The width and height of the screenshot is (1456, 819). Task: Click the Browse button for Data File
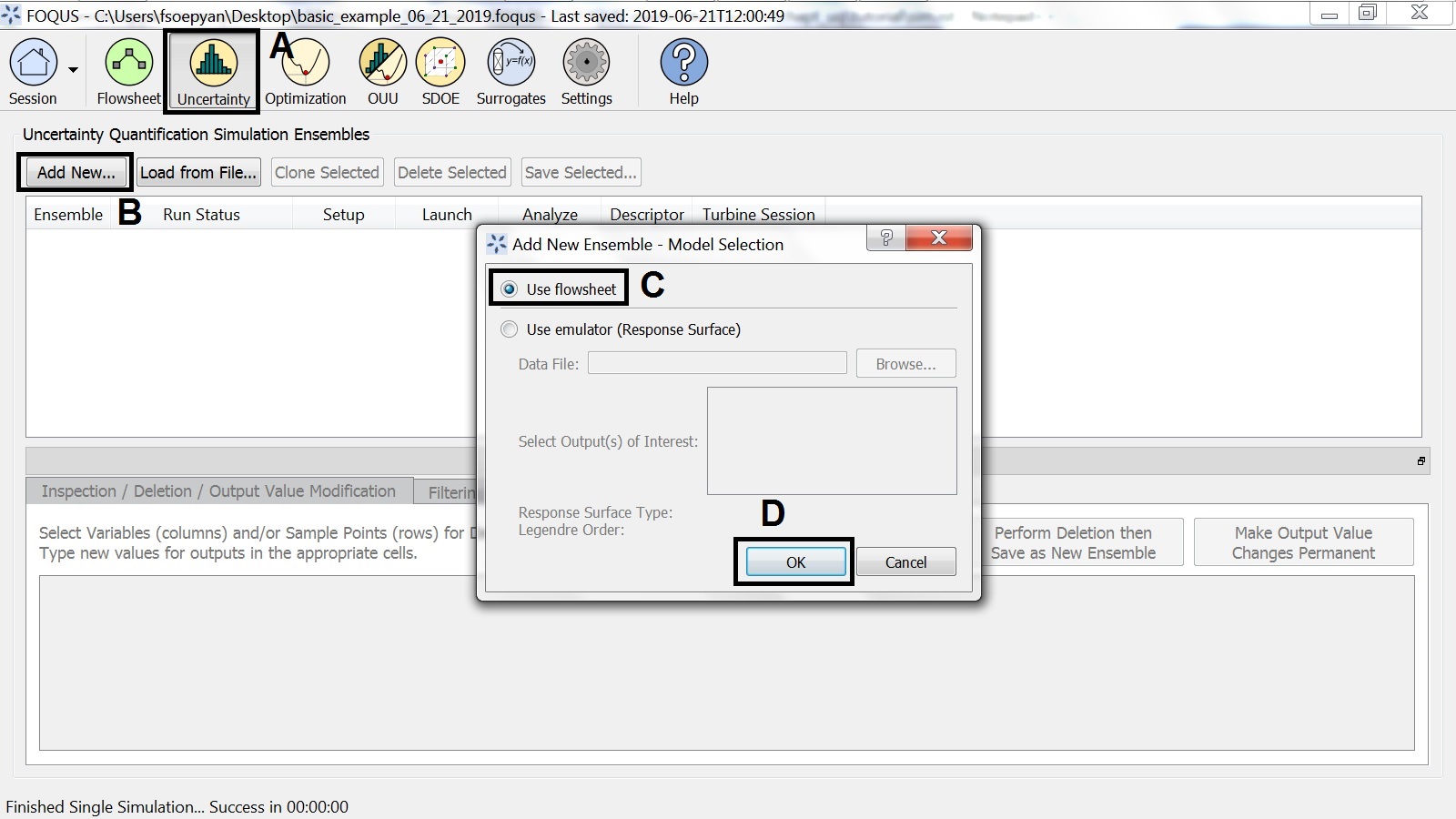point(905,363)
